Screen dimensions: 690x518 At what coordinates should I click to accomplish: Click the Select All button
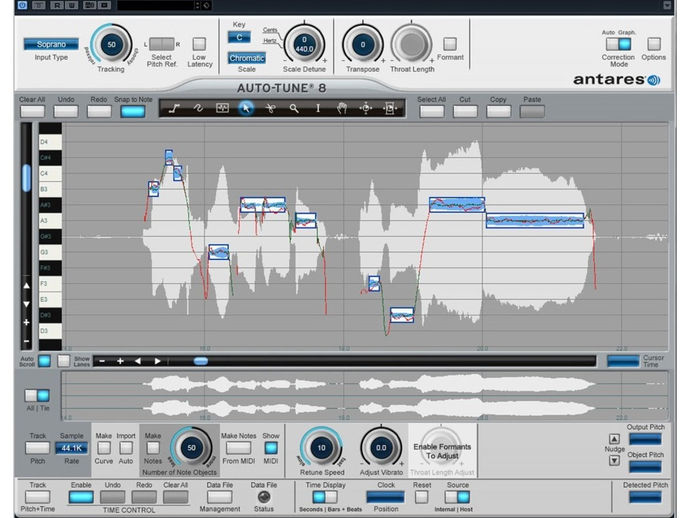[432, 111]
